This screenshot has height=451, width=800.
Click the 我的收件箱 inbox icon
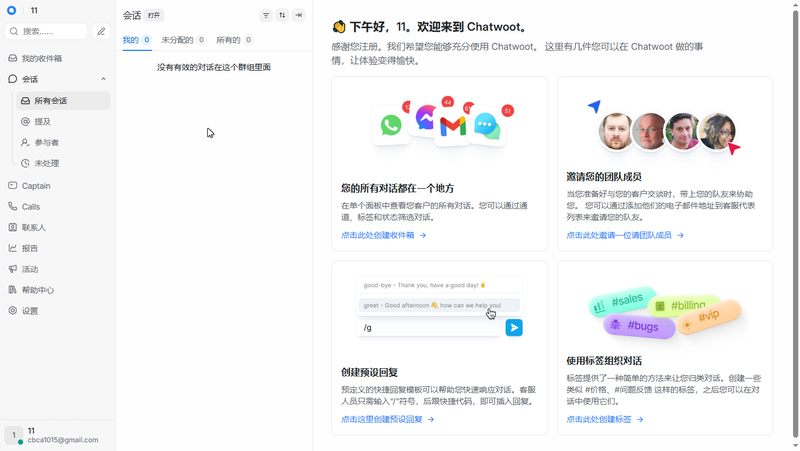click(13, 58)
